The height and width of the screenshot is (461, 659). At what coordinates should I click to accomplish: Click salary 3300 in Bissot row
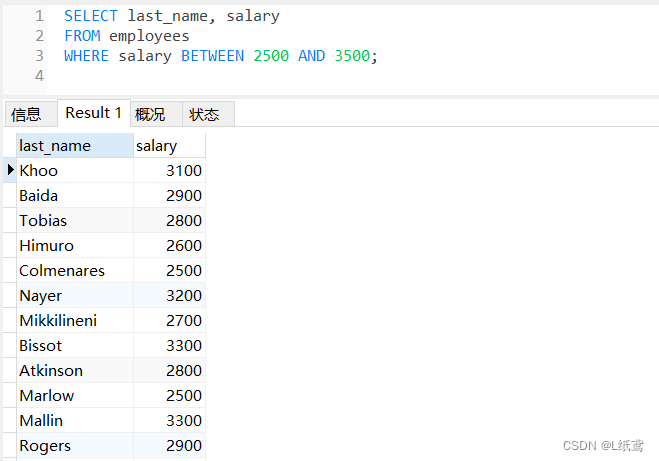coord(169,345)
